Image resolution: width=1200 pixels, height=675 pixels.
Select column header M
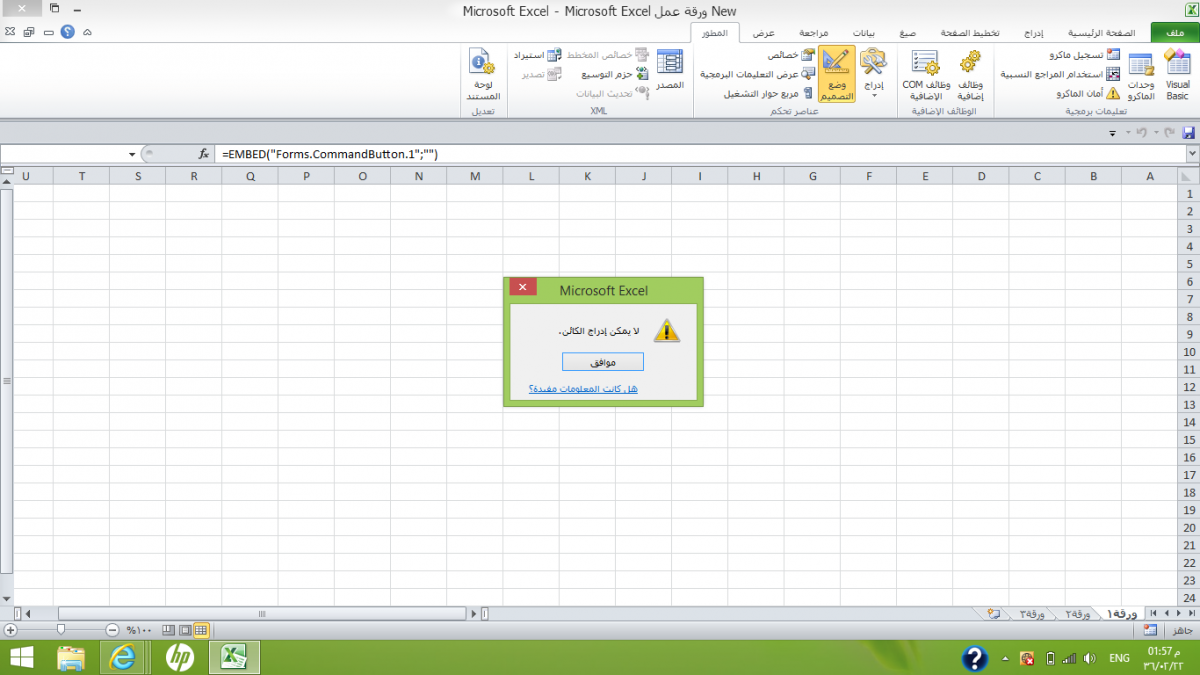[474, 176]
